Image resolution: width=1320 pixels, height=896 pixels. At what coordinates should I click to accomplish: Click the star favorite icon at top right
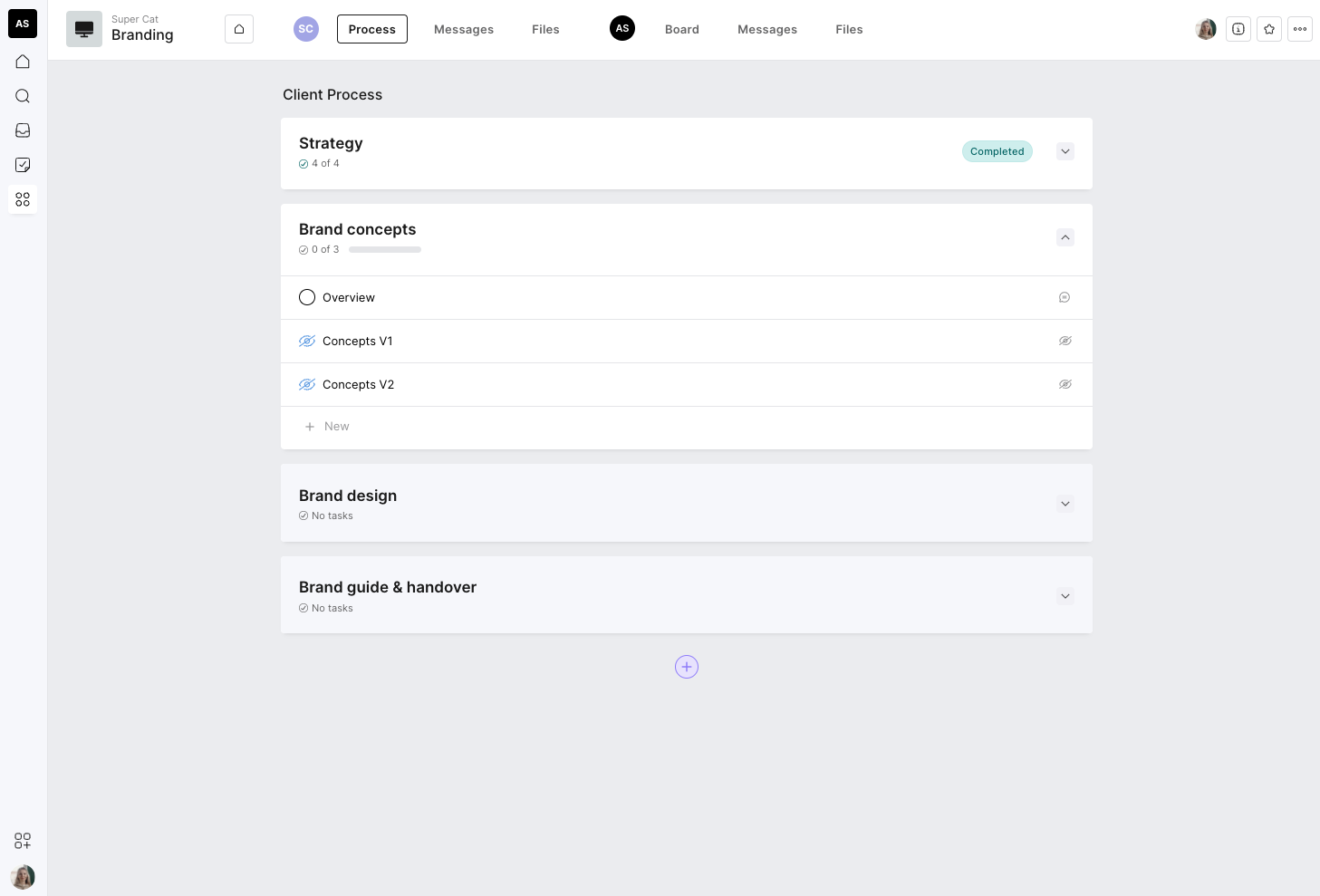pos(1269,29)
